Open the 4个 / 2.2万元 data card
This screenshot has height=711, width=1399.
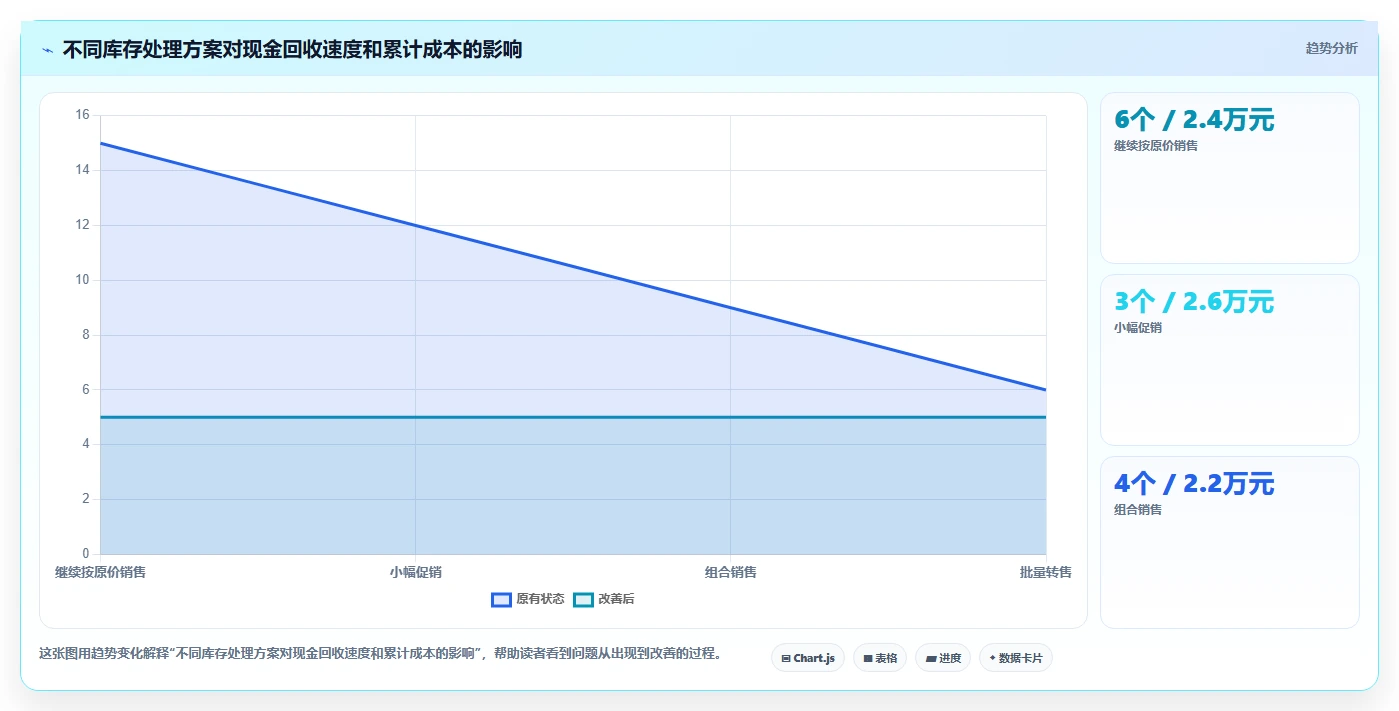[x=1229, y=543]
